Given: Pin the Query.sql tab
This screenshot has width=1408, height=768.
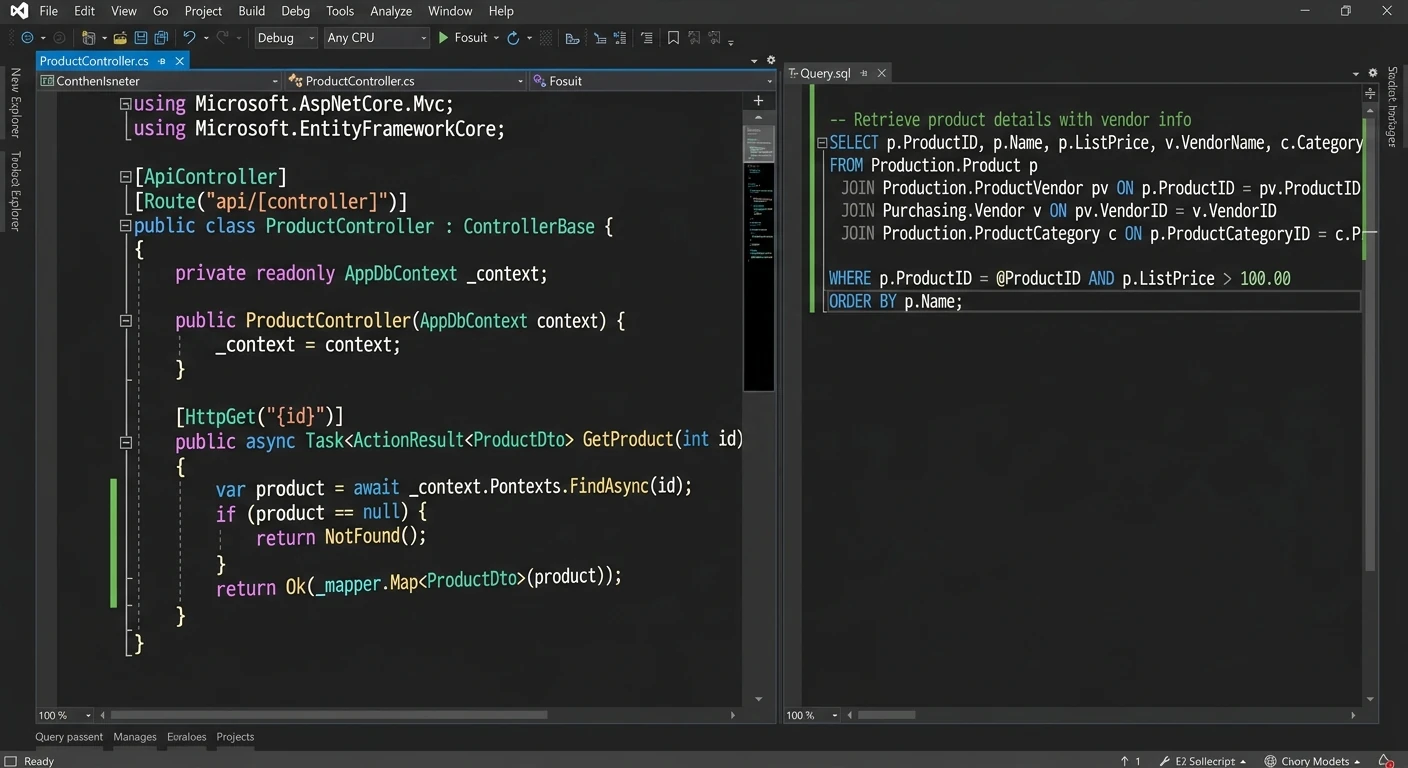Looking at the screenshot, I should point(864,73).
